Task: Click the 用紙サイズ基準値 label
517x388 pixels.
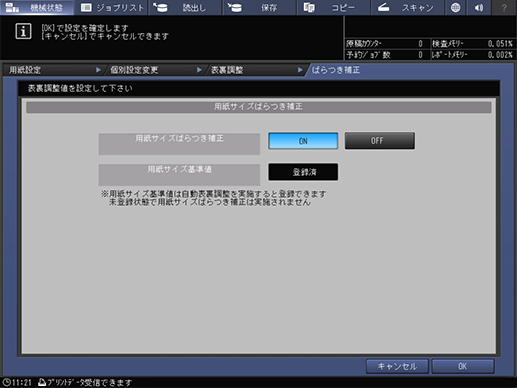Action: coord(179,175)
